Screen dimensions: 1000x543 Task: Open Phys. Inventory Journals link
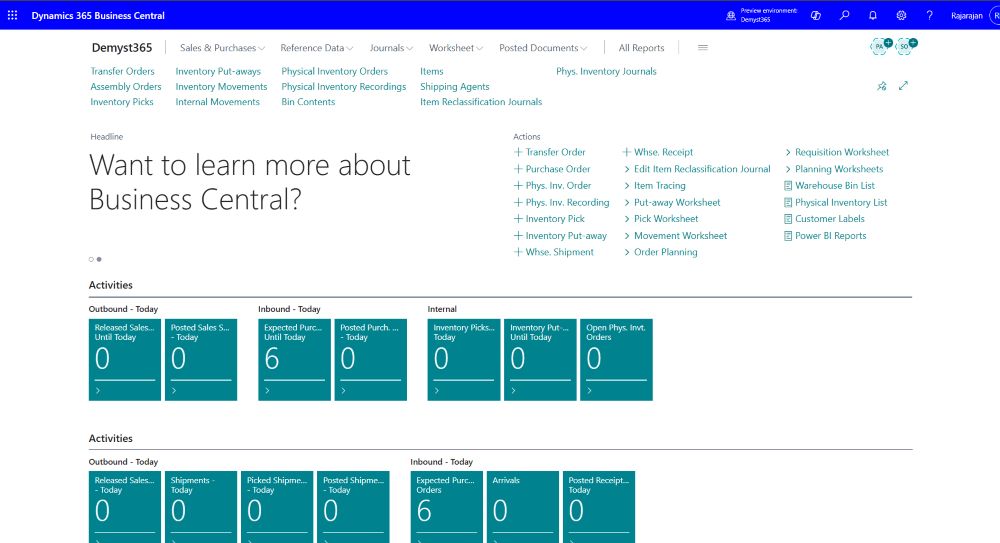pos(606,71)
